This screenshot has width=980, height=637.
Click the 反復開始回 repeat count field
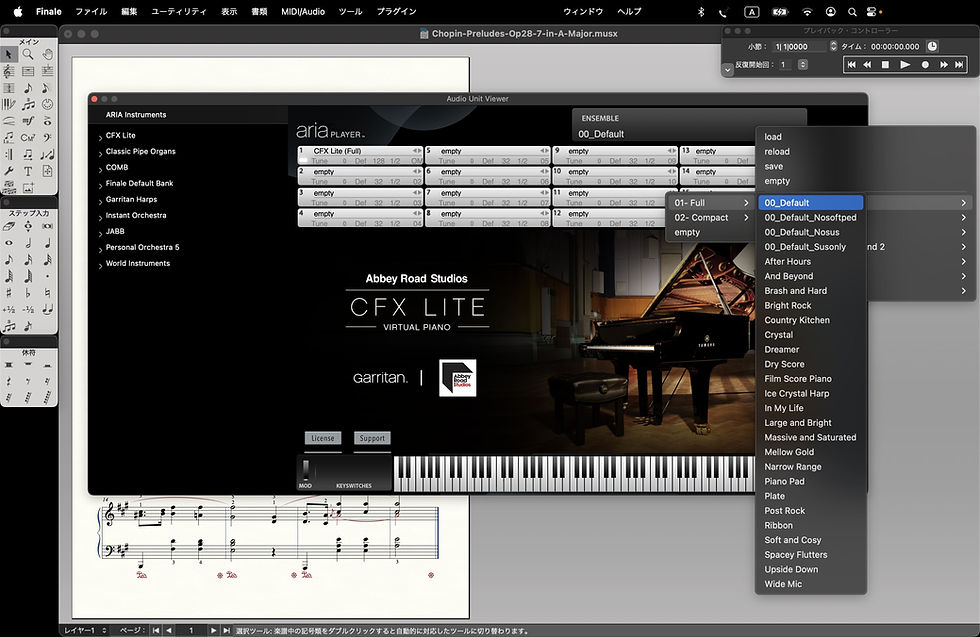tap(786, 64)
